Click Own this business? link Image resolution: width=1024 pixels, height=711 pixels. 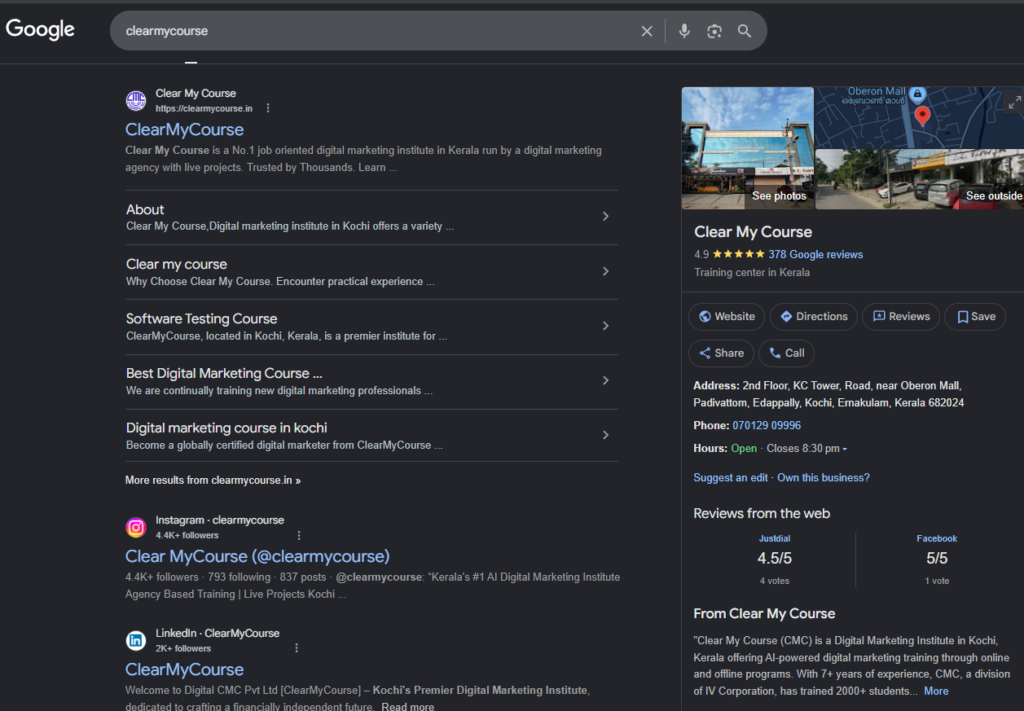[x=823, y=478]
